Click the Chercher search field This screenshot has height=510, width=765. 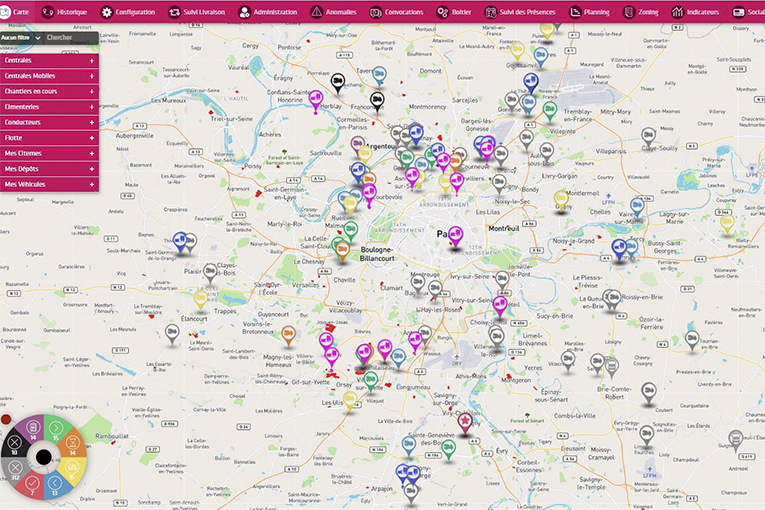click(x=71, y=38)
